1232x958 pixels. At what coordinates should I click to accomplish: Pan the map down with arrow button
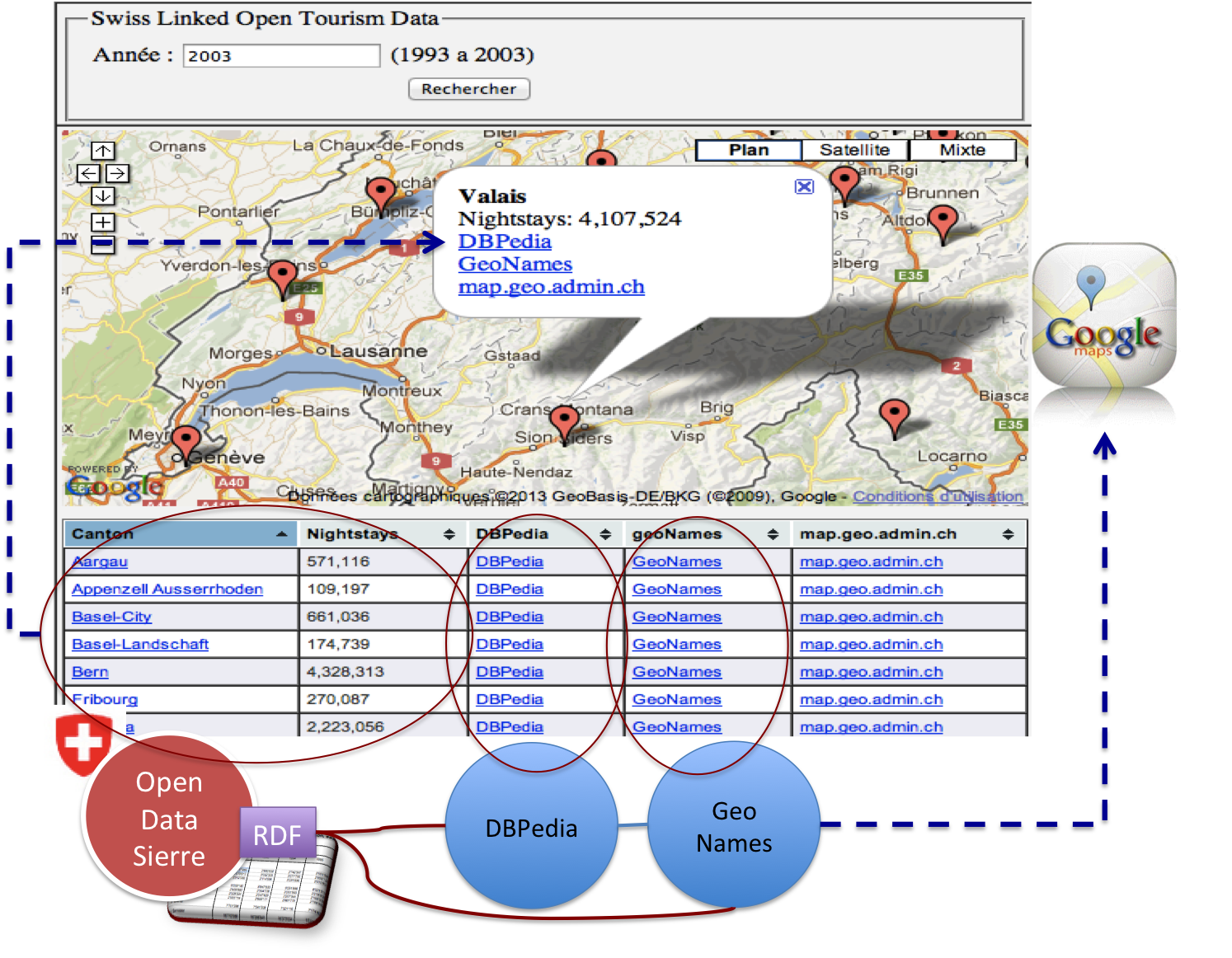pos(103,196)
